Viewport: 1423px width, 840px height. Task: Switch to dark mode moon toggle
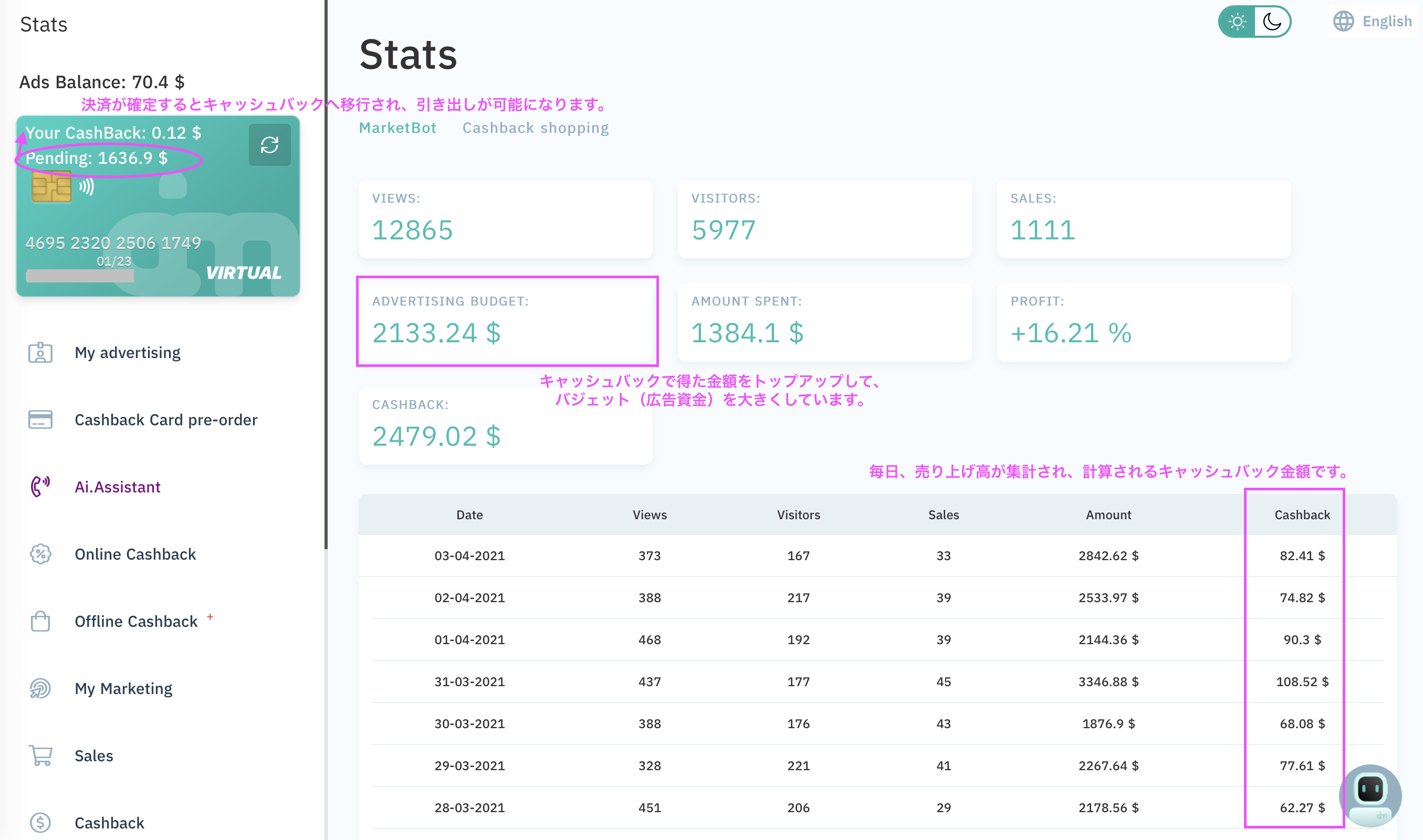[x=1272, y=22]
